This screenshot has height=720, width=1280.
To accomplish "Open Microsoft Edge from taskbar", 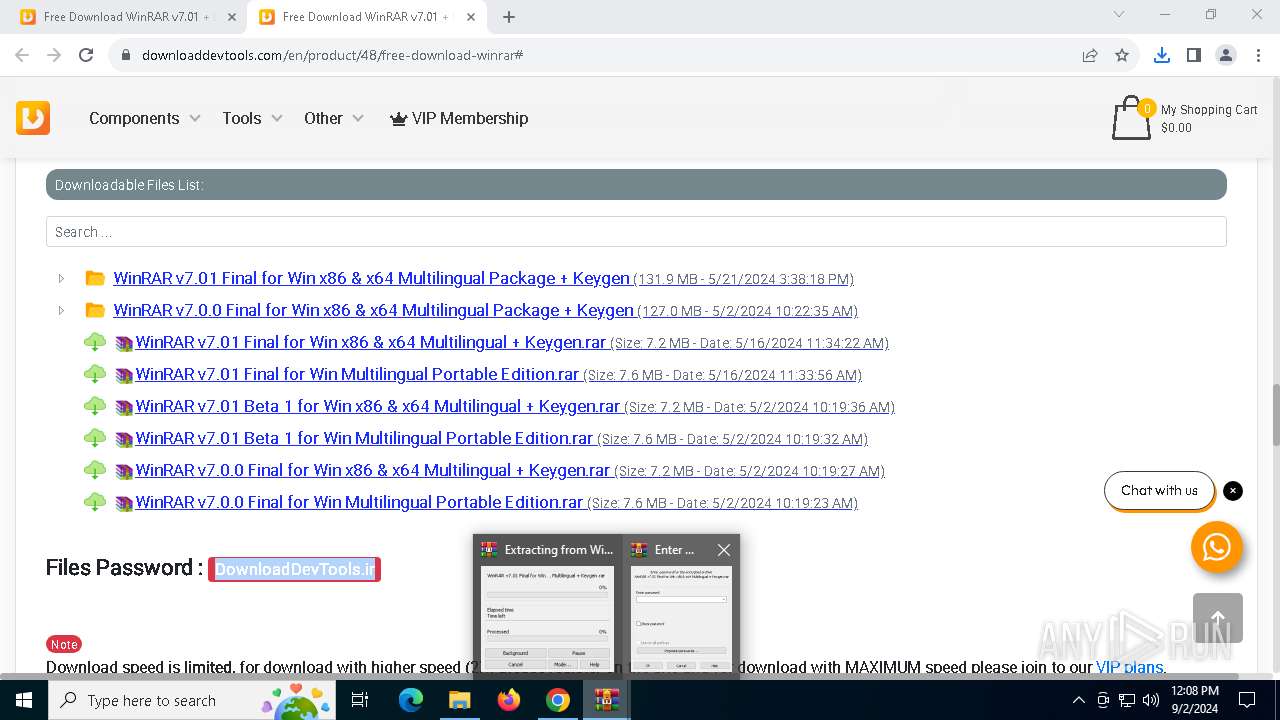I will click(x=411, y=700).
